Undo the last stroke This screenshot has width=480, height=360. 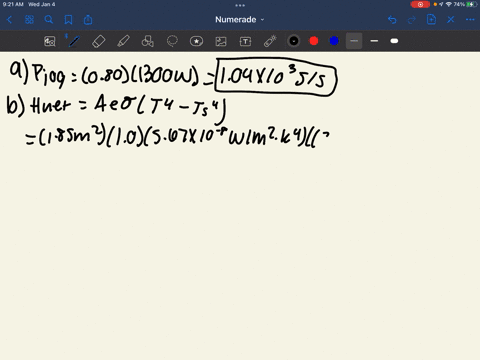tap(392, 20)
